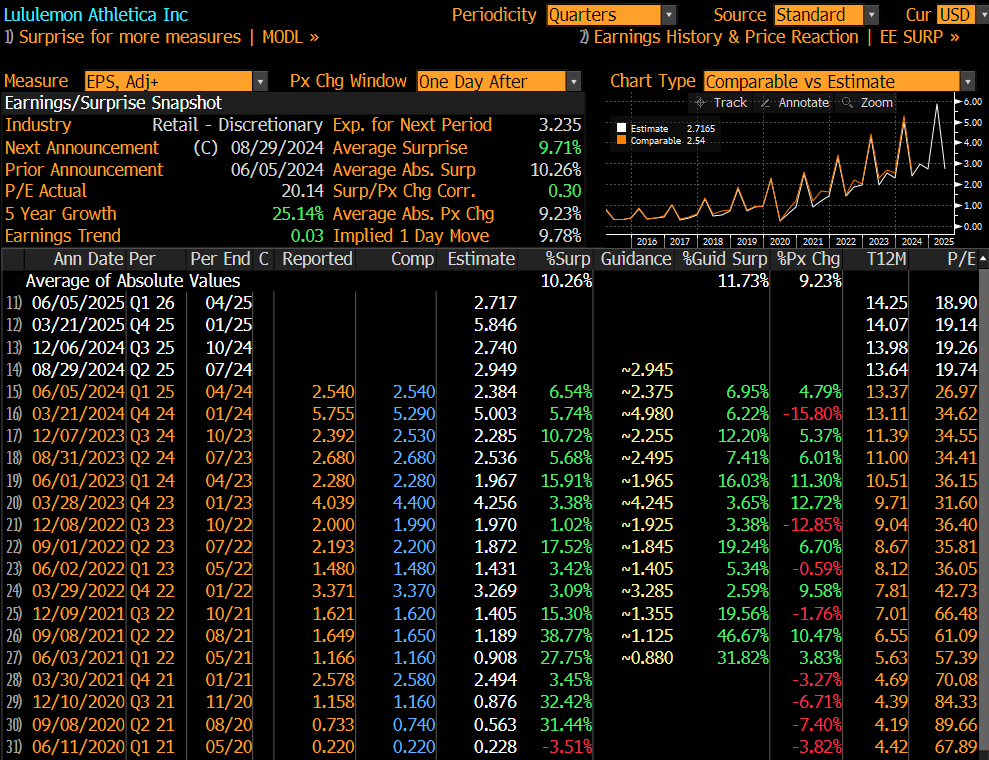The image size is (989, 760).
Task: Select row 17 dated 12/07/2023
Action: coord(491,436)
